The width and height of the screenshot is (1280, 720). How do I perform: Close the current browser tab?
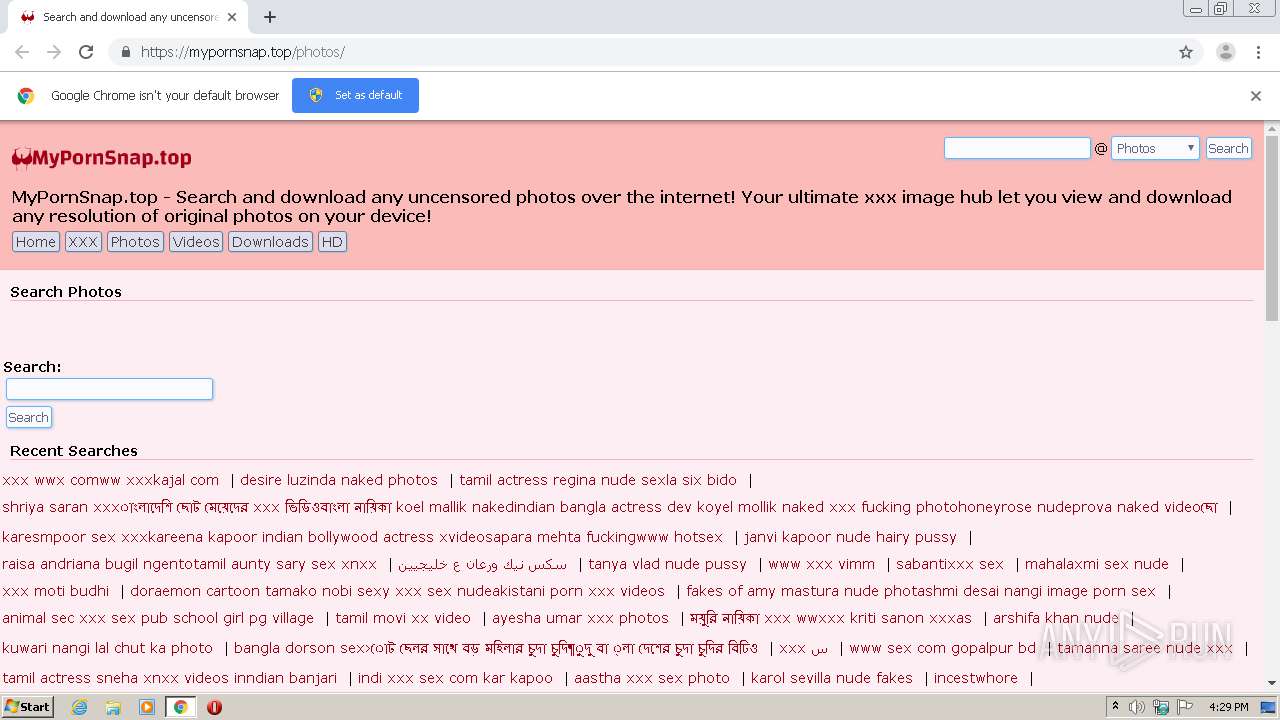(232, 17)
